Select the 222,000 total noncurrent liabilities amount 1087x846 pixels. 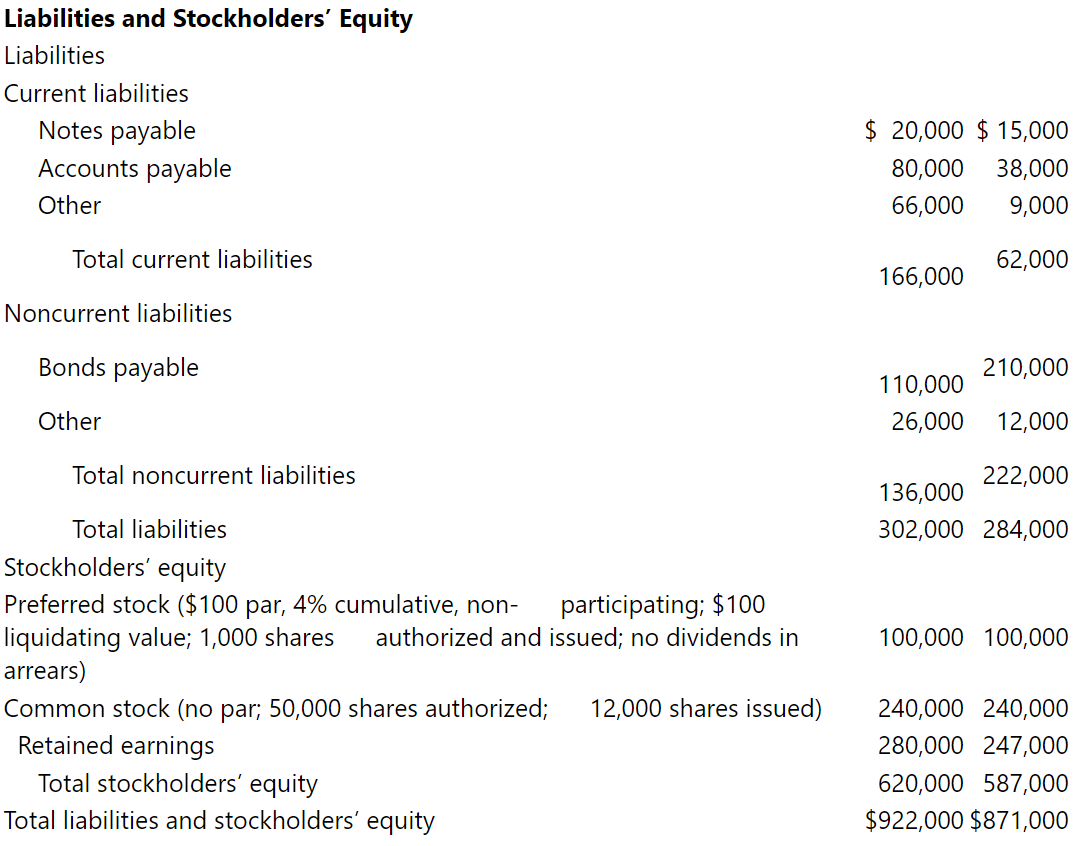click(1025, 476)
